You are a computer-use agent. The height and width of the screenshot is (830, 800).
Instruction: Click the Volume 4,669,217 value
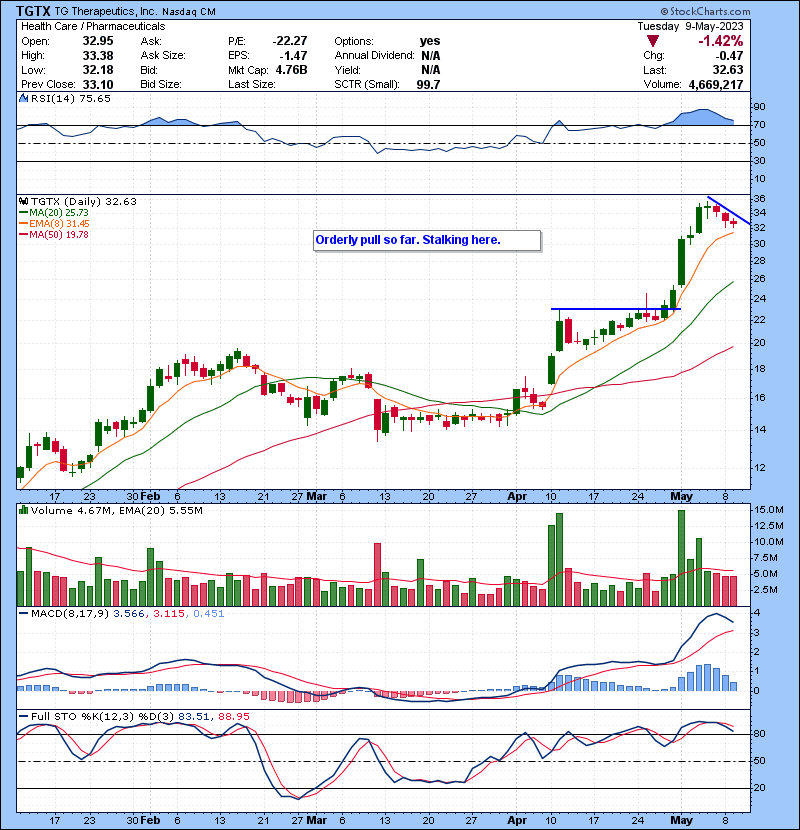tap(716, 84)
